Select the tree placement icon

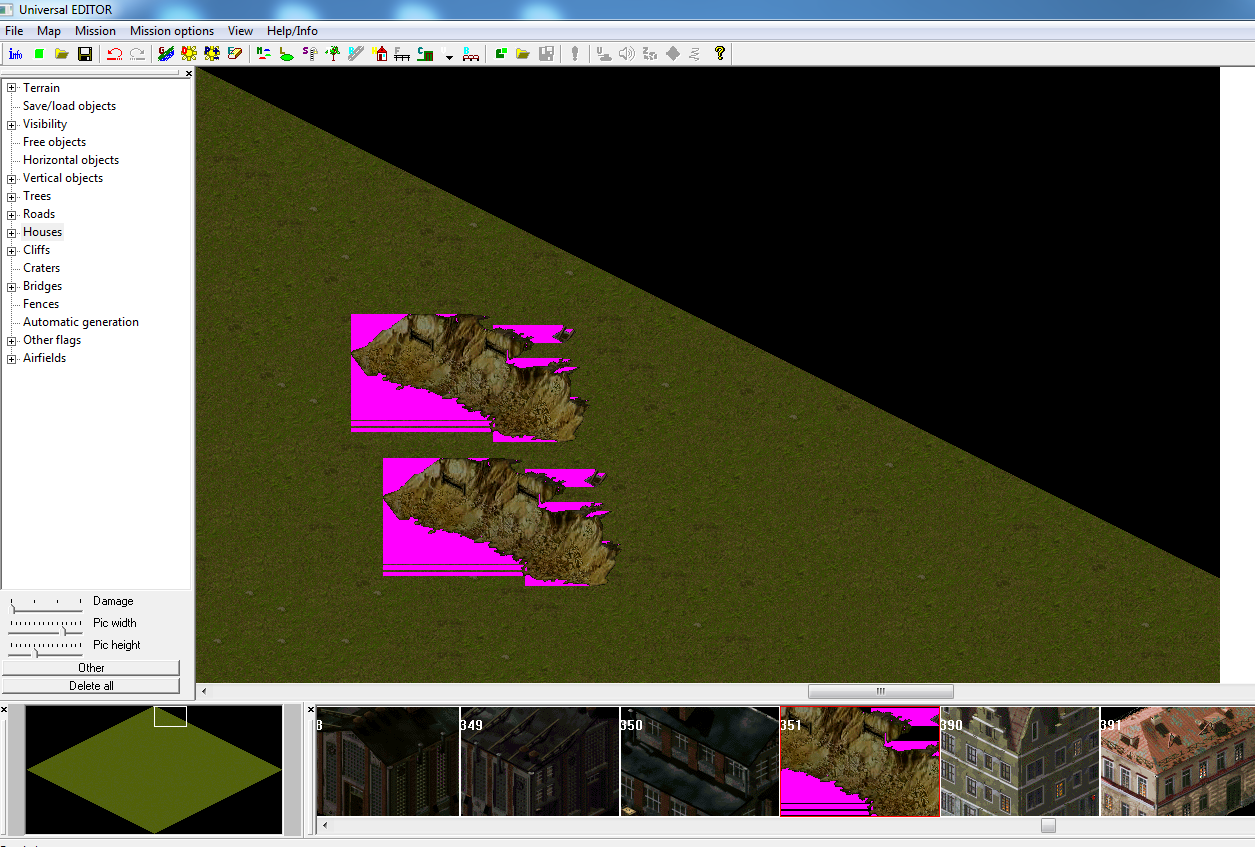pos(333,54)
